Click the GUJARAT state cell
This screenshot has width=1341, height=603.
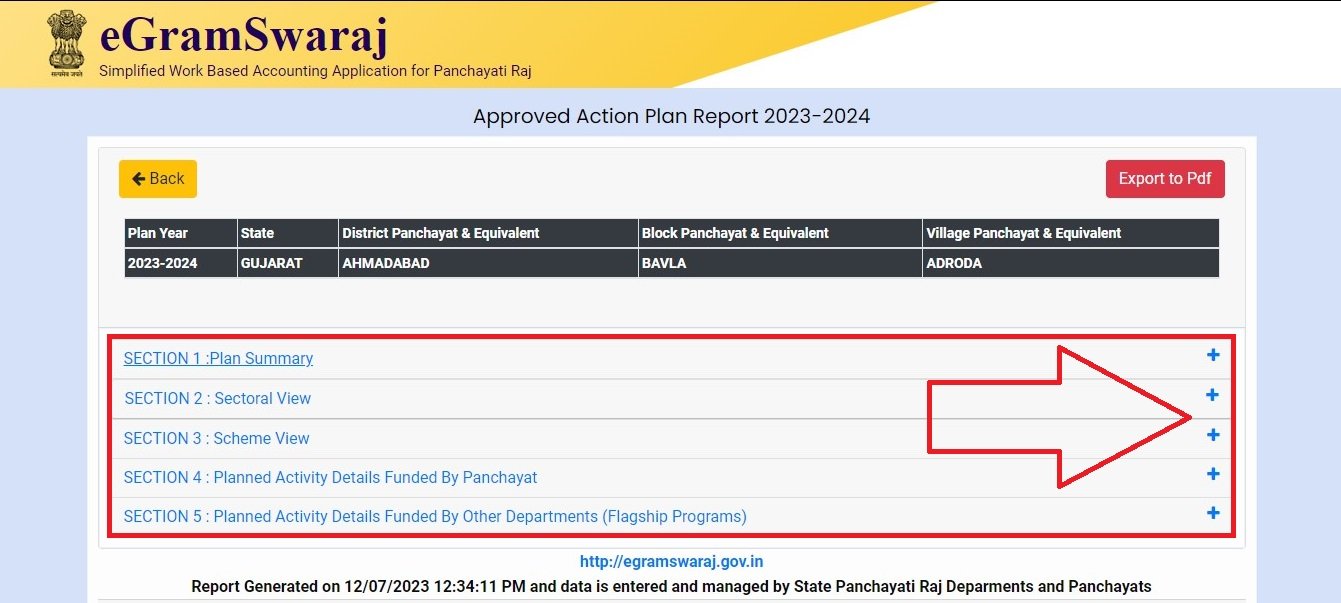coord(288,263)
